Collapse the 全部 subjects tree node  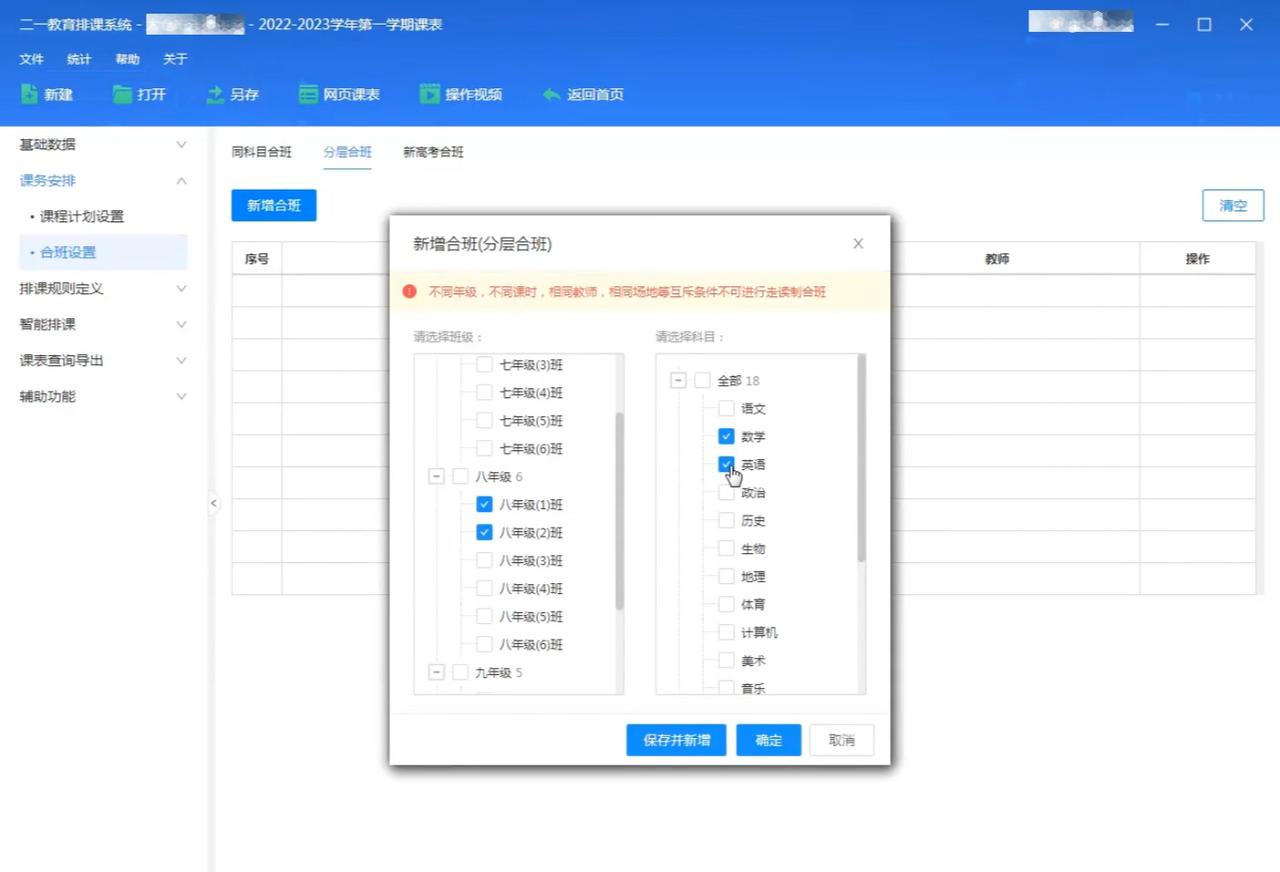click(678, 381)
